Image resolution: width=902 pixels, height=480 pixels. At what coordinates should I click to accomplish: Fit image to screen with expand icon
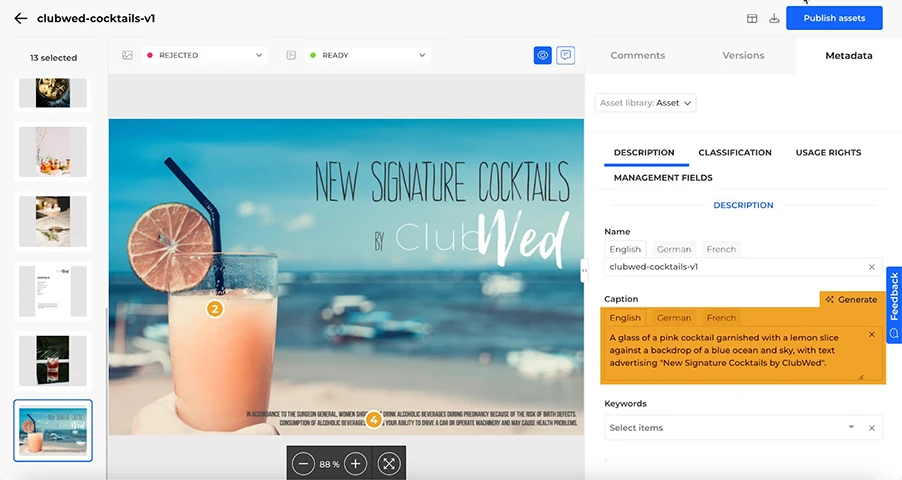click(389, 464)
